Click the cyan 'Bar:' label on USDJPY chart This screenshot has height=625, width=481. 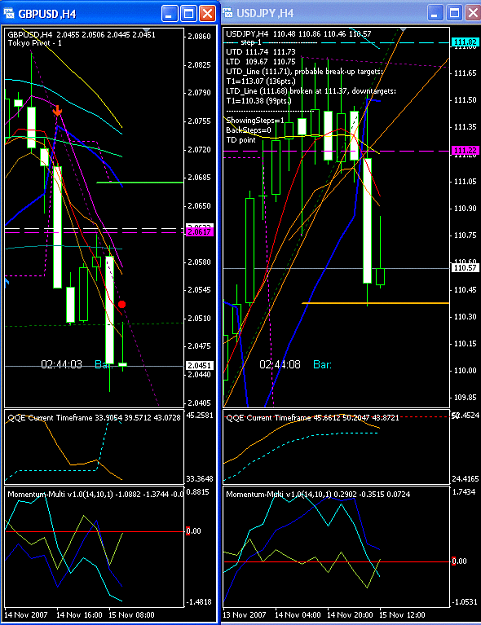(x=322, y=364)
